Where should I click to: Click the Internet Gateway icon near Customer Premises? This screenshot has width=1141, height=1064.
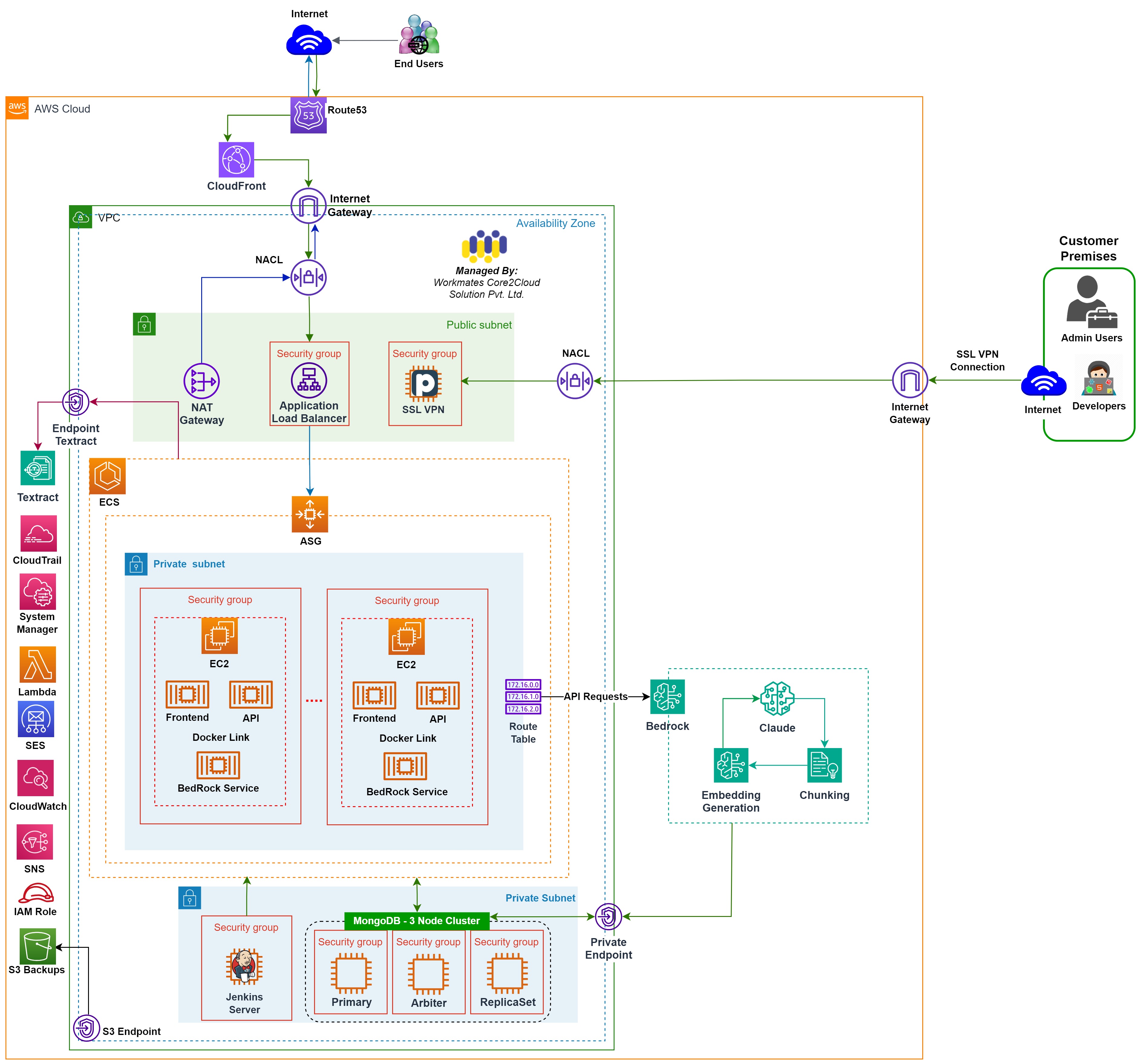point(910,380)
